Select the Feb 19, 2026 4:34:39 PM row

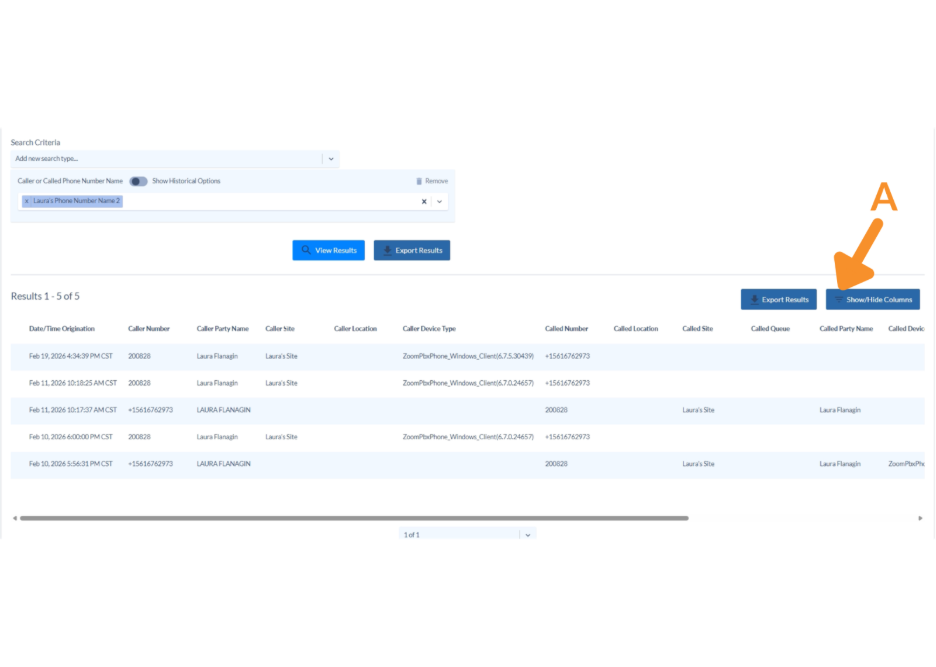(x=70, y=356)
